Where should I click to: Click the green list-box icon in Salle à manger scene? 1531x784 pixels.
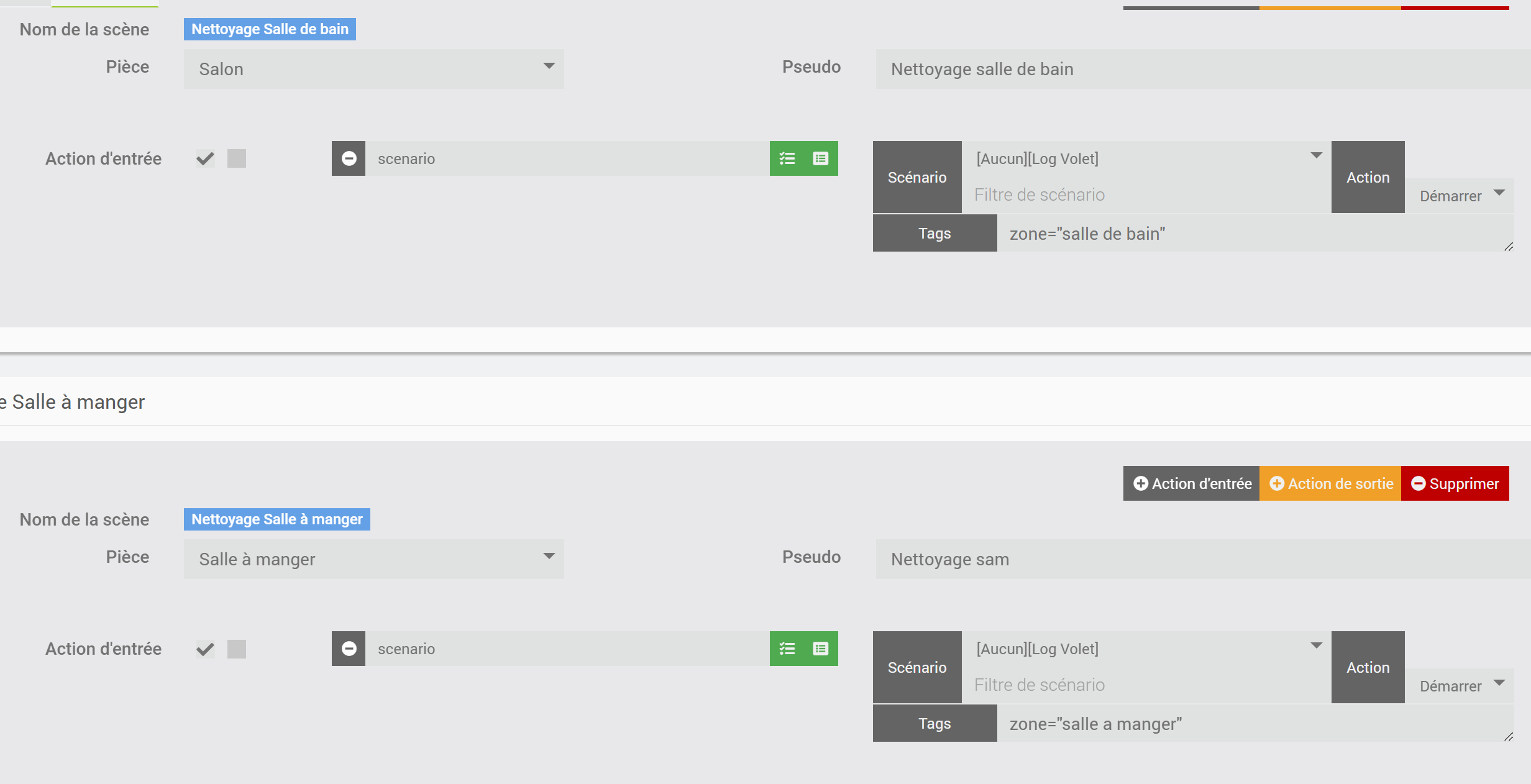pos(820,649)
